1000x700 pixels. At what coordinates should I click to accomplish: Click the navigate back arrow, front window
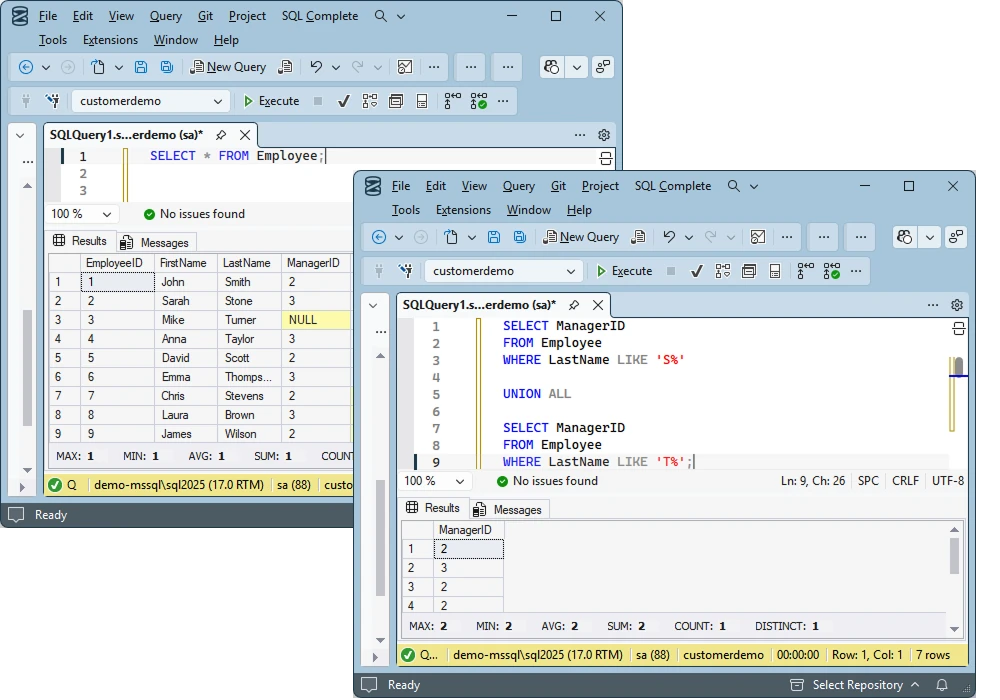tap(379, 237)
